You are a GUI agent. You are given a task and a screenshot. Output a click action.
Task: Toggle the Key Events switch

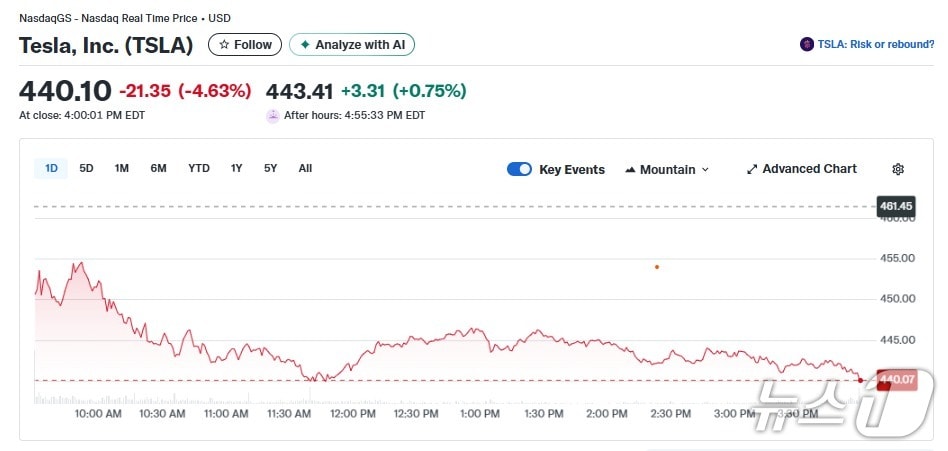[x=519, y=169]
